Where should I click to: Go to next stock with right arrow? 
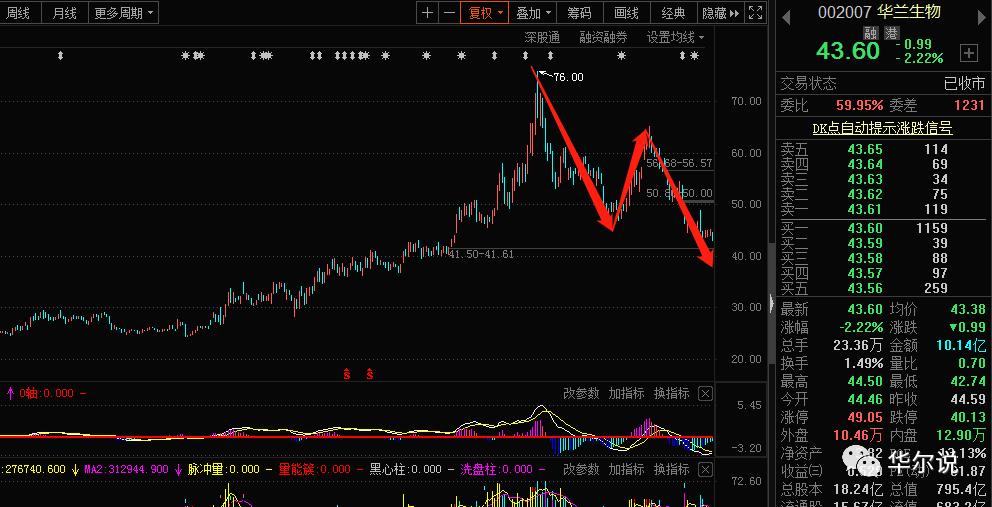[x=979, y=15]
